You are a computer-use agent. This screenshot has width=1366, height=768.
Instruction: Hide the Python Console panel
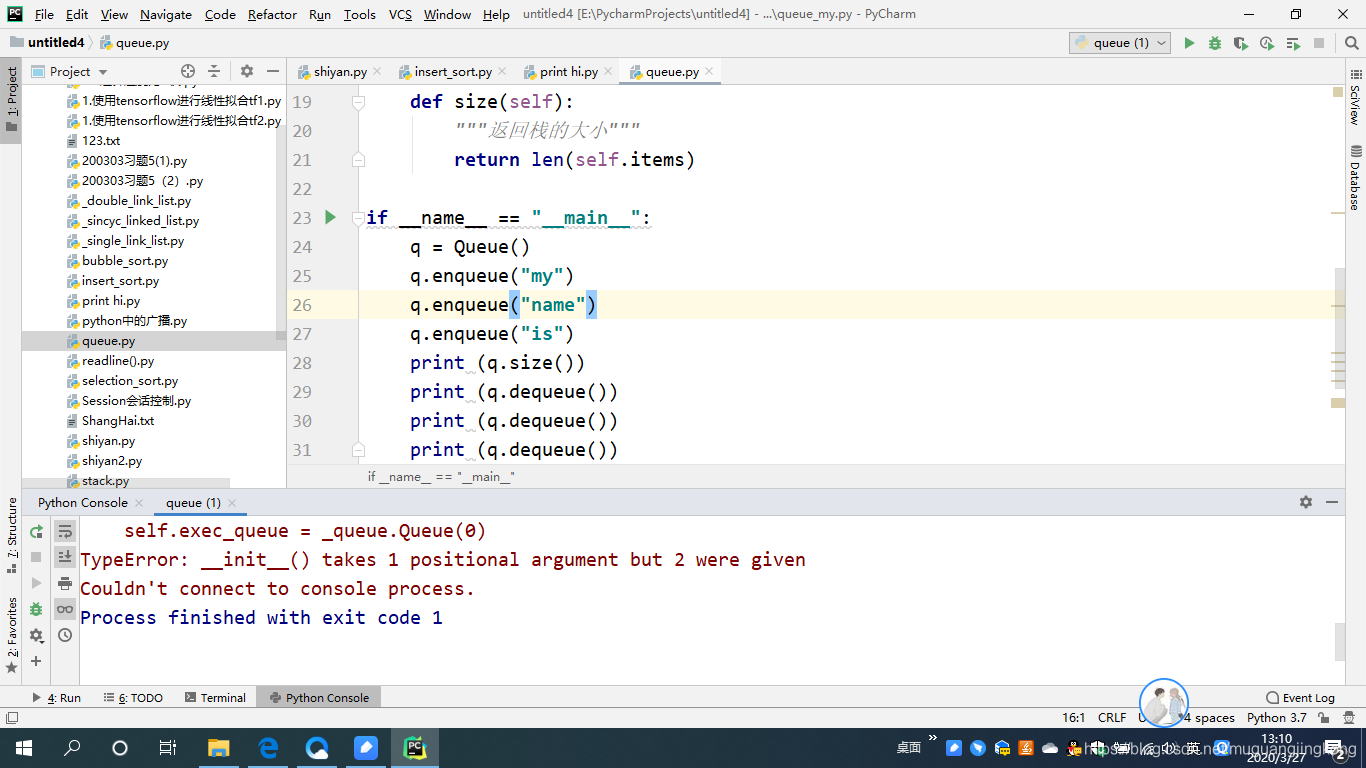click(x=1332, y=502)
